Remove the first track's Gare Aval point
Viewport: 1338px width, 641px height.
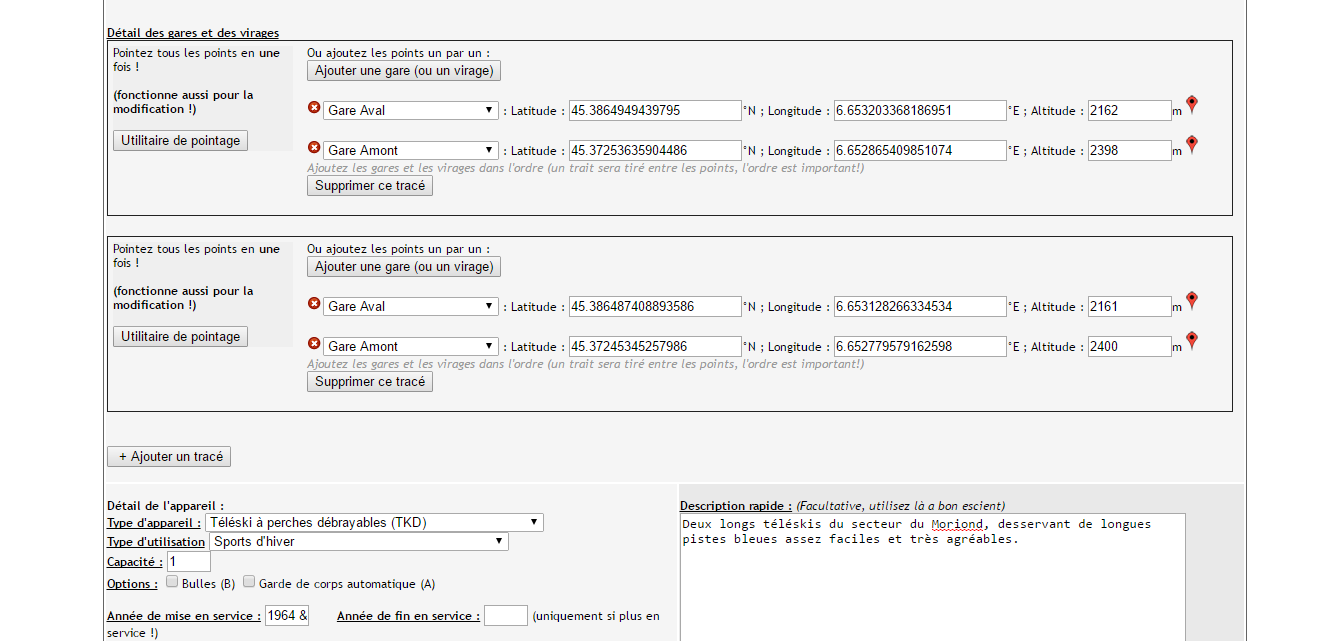click(314, 107)
